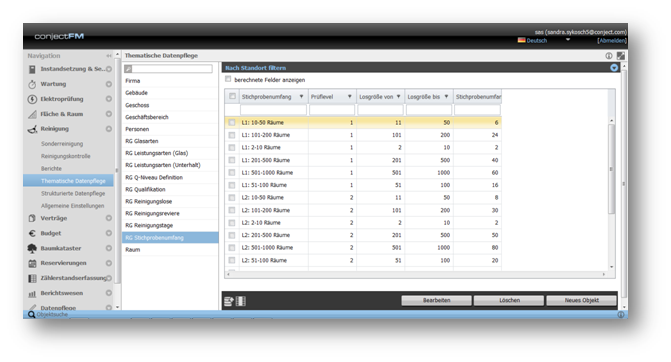Collapse the Reinigung navigation group
The width and height of the screenshot is (671, 362).
pyautogui.click(x=109, y=129)
